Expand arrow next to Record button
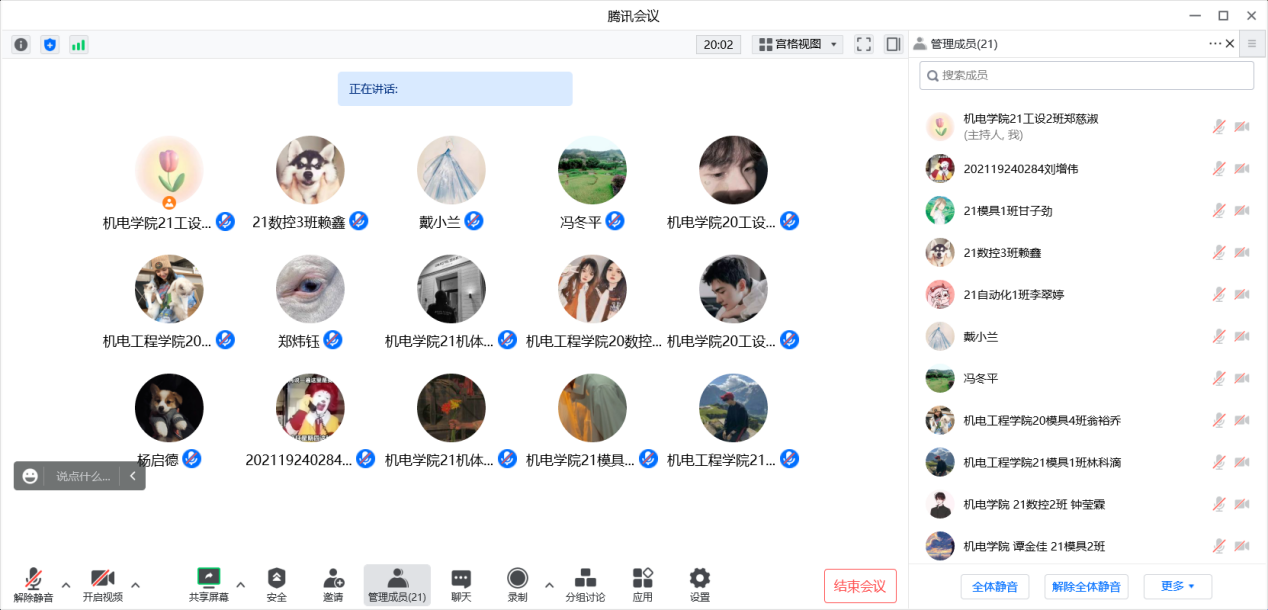 pos(548,585)
